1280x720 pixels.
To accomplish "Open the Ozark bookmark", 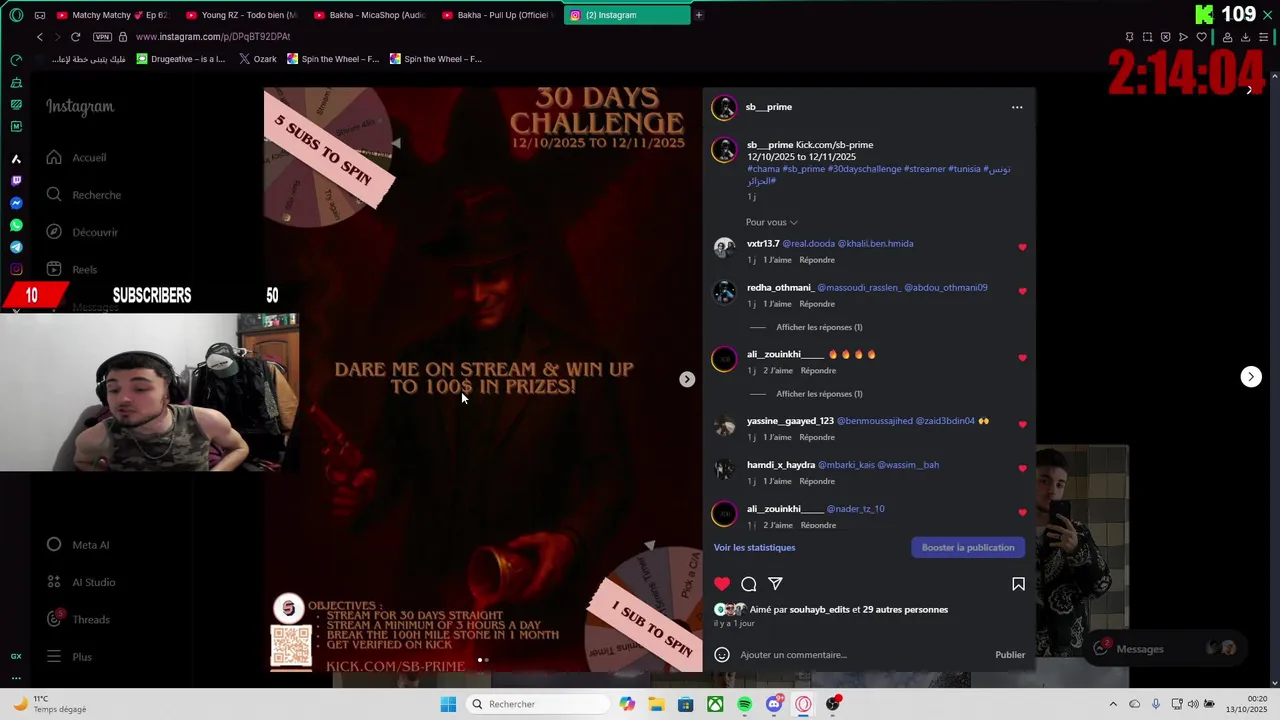I will (x=258, y=59).
